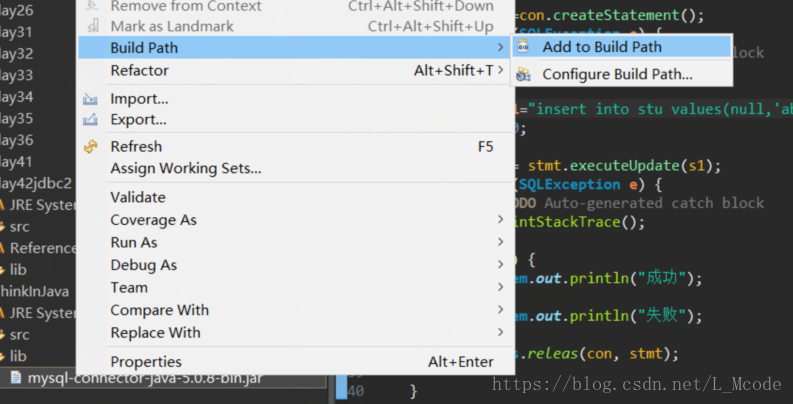793x404 pixels.
Task: Click the mysql-connector jar file icon
Action: 16,377
